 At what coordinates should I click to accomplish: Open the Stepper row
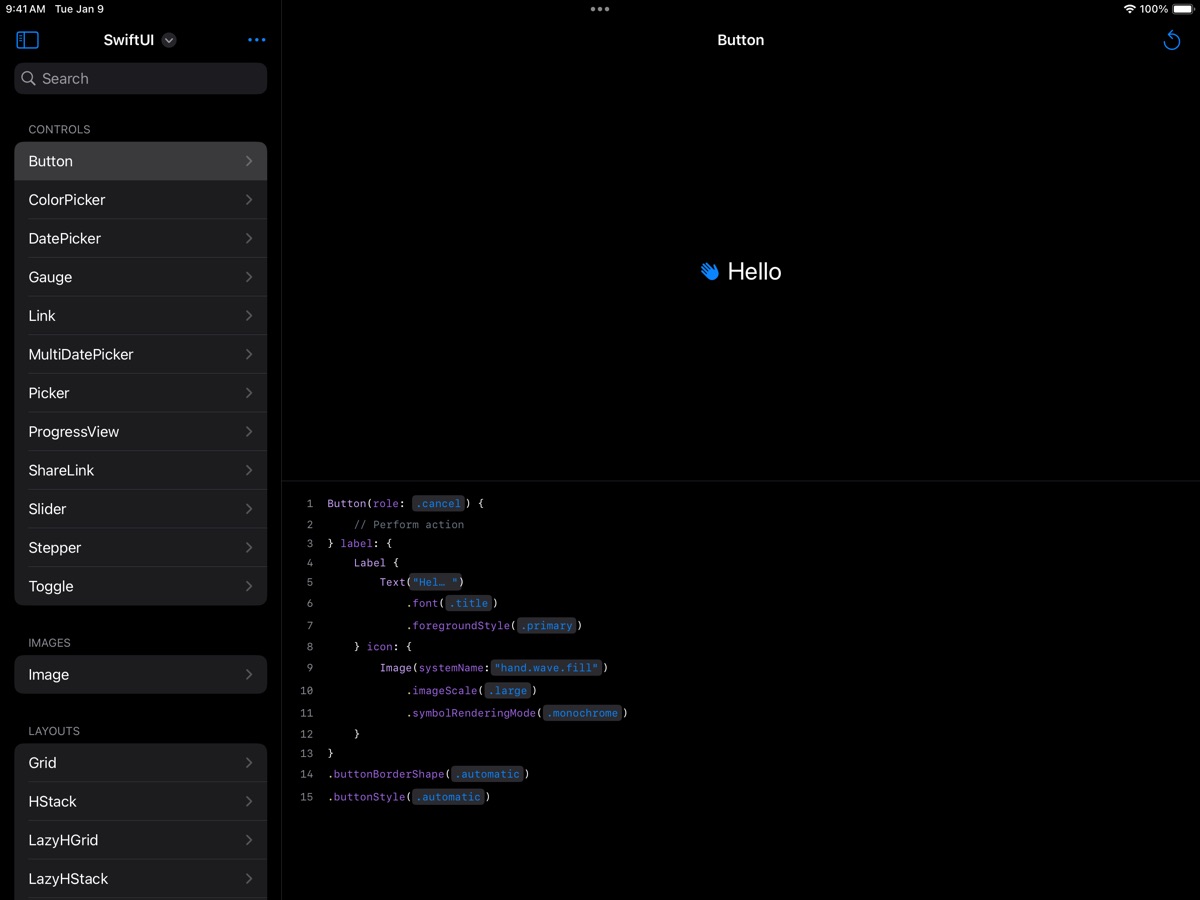tap(141, 548)
